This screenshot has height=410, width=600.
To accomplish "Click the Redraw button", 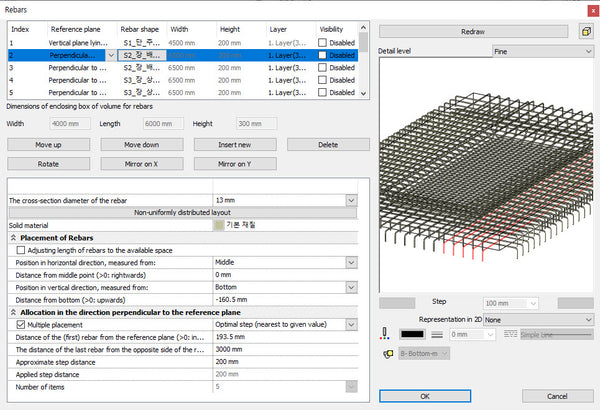I will coord(474,31).
